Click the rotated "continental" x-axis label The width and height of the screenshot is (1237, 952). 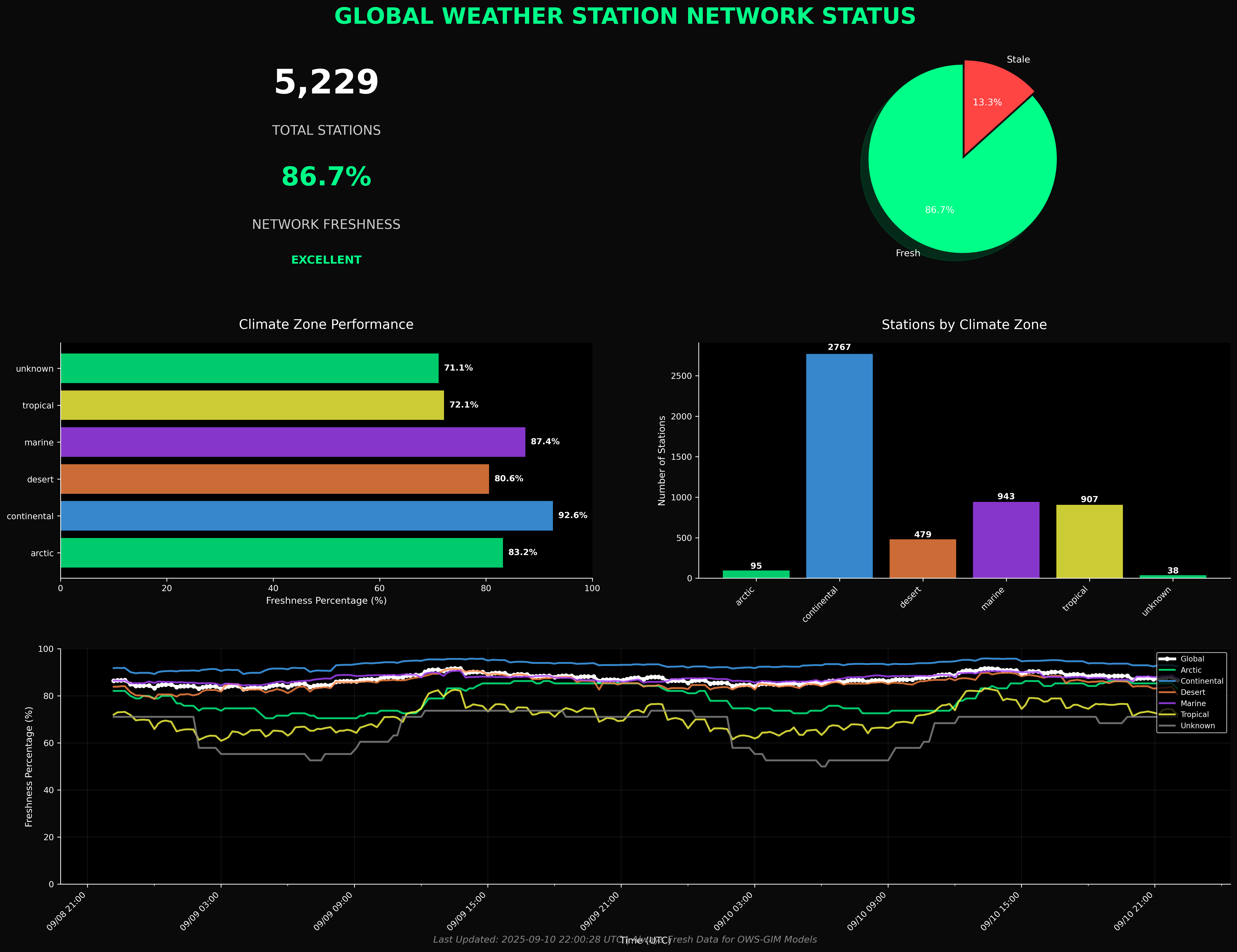tap(820, 604)
